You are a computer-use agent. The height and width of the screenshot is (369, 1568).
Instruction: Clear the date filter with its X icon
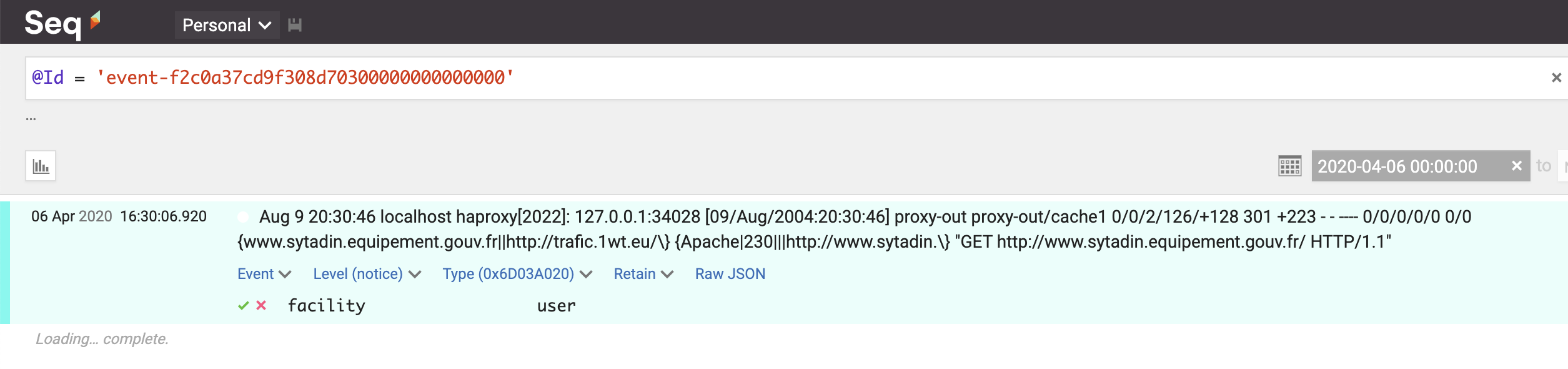click(x=1517, y=166)
